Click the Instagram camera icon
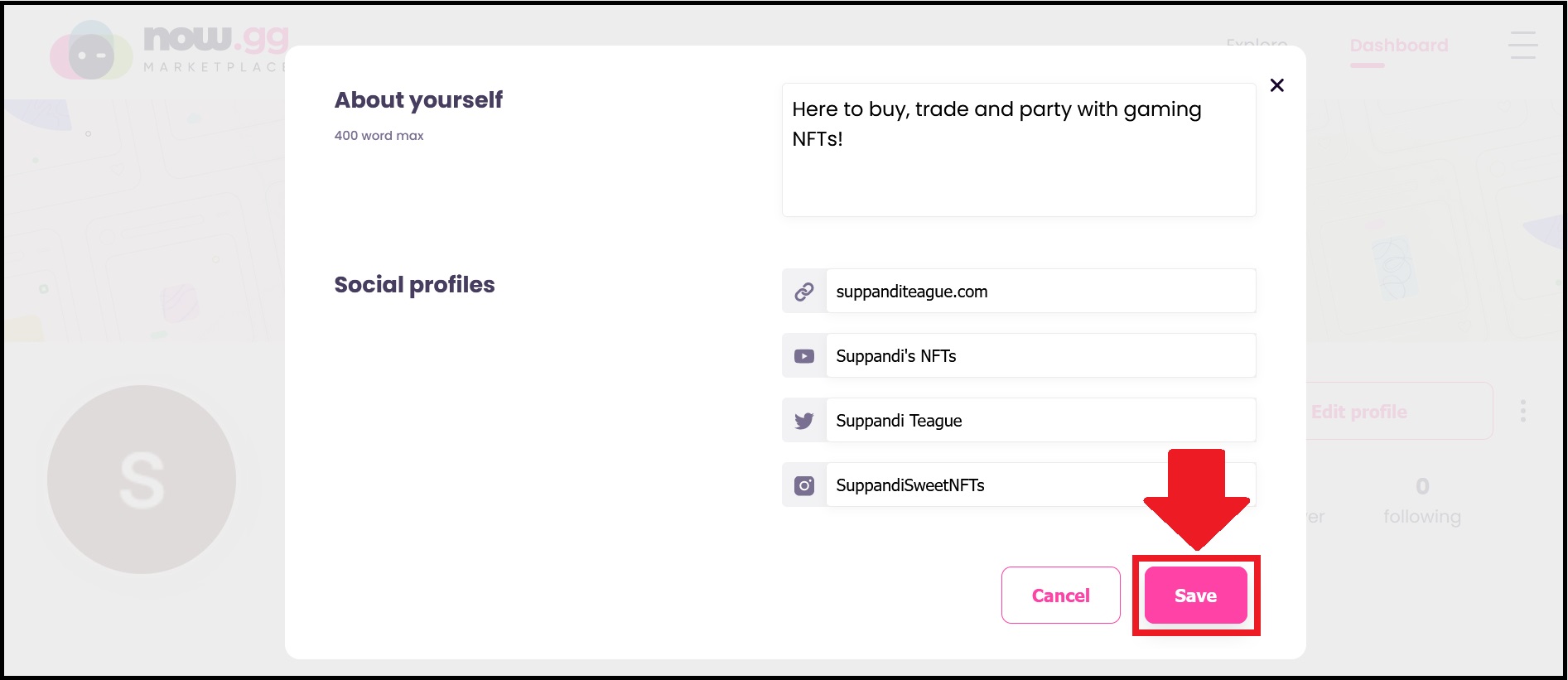This screenshot has width=1568, height=680. coord(803,485)
